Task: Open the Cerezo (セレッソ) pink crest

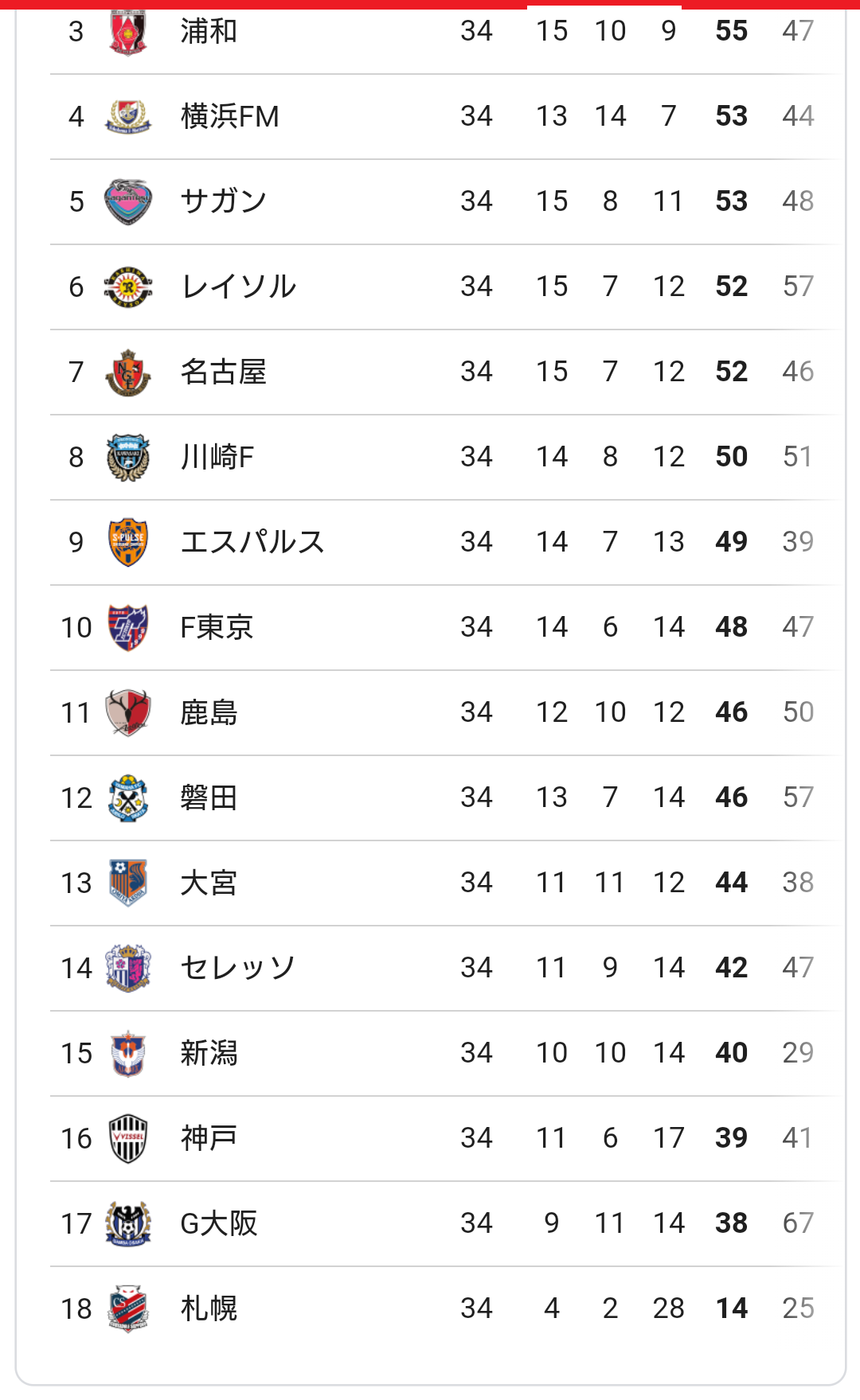Action: pos(128,968)
